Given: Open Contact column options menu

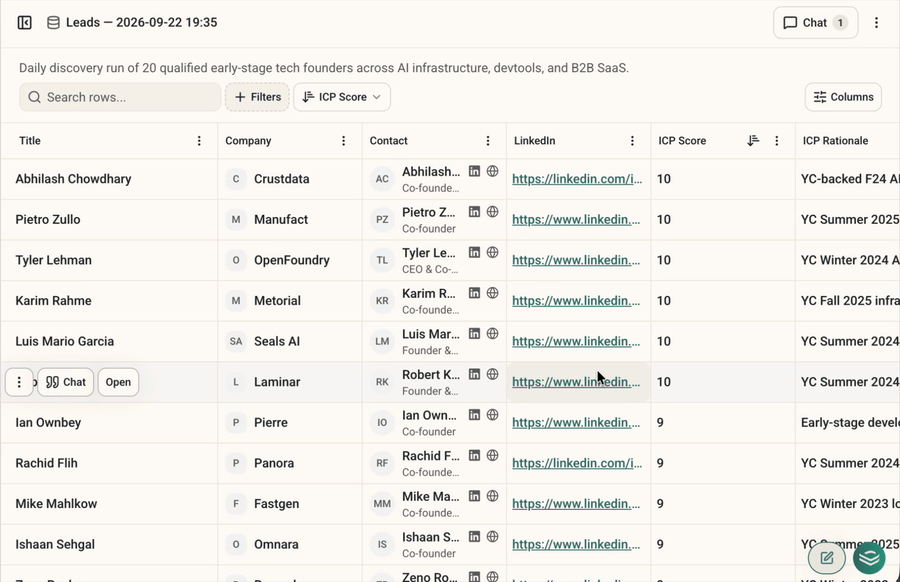Looking at the screenshot, I should 488,141.
